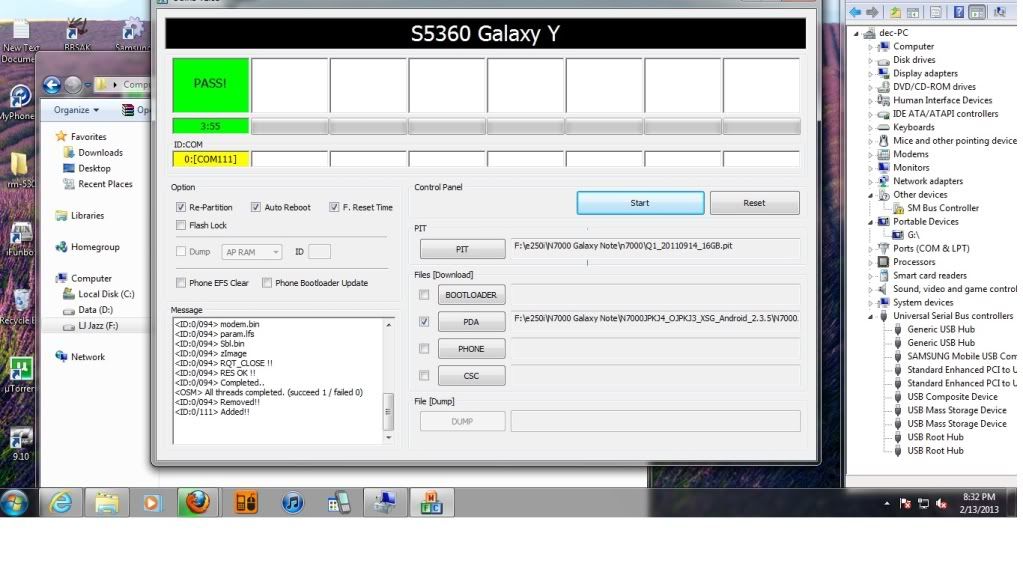Open iTunes from the taskbar
Screen dimensions: 1023x575
(292, 503)
